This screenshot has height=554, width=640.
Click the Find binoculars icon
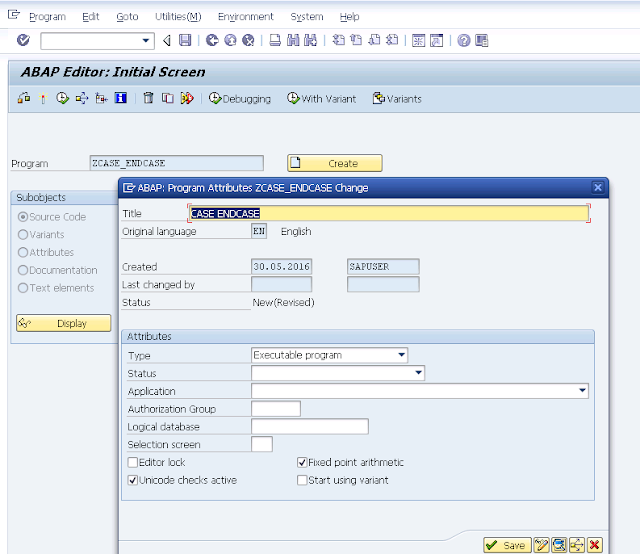click(293, 40)
